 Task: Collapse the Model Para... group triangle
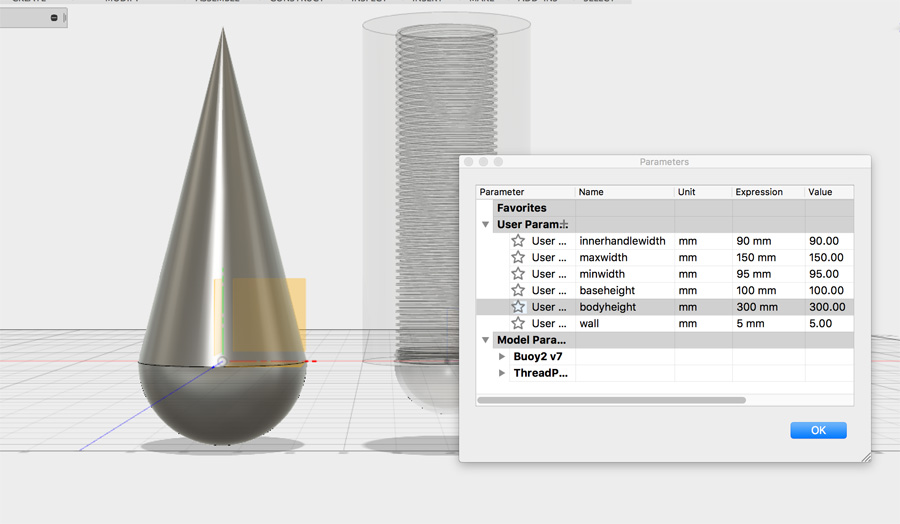click(x=486, y=340)
